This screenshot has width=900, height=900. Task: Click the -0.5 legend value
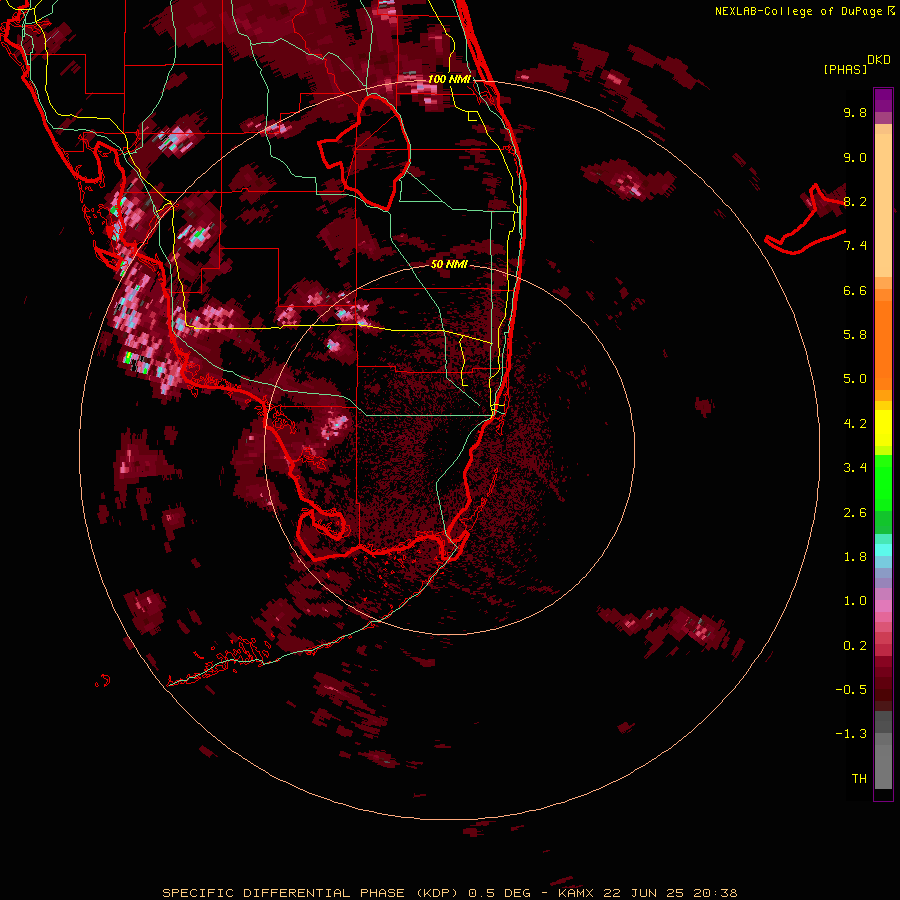(851, 690)
